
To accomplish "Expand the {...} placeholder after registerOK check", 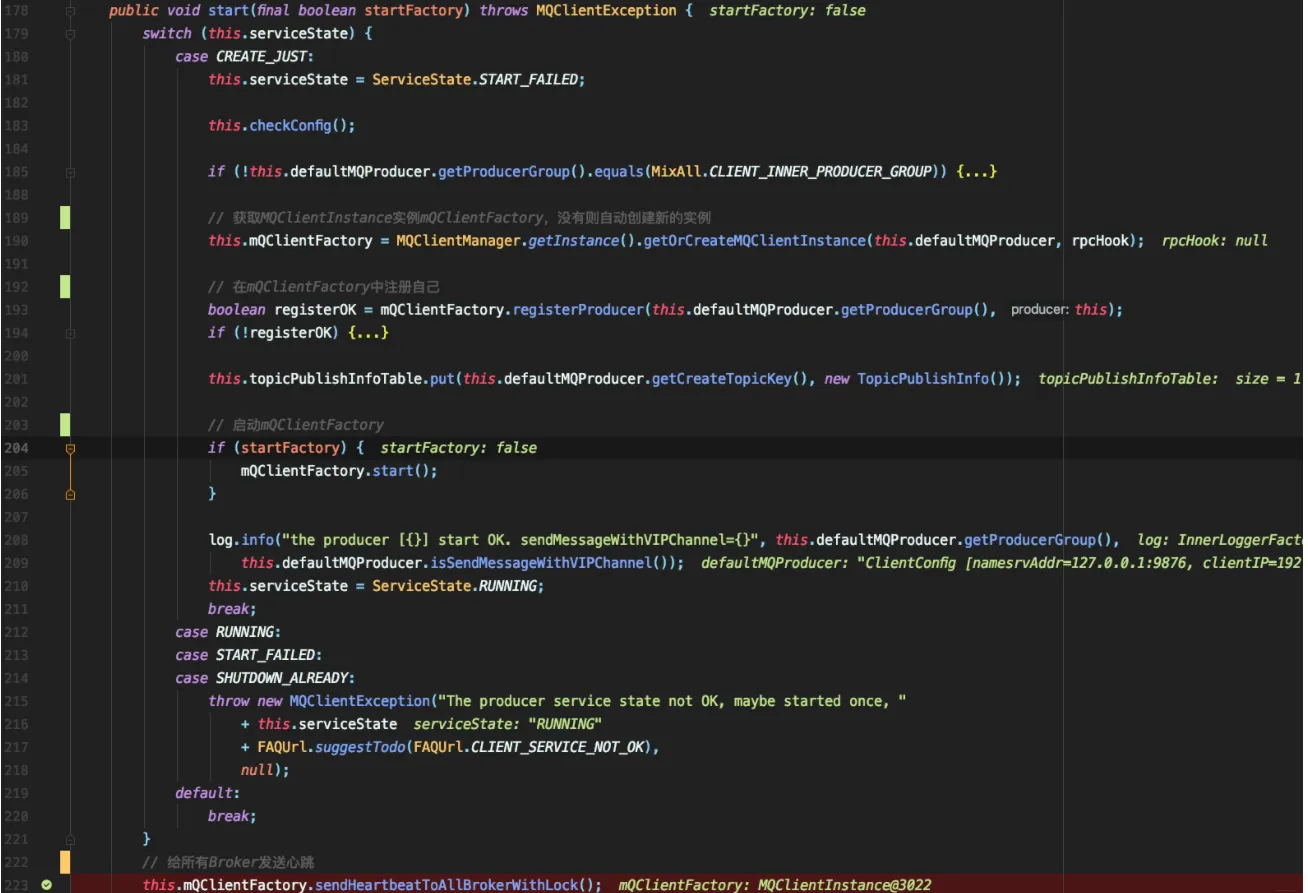I will pos(368,333).
